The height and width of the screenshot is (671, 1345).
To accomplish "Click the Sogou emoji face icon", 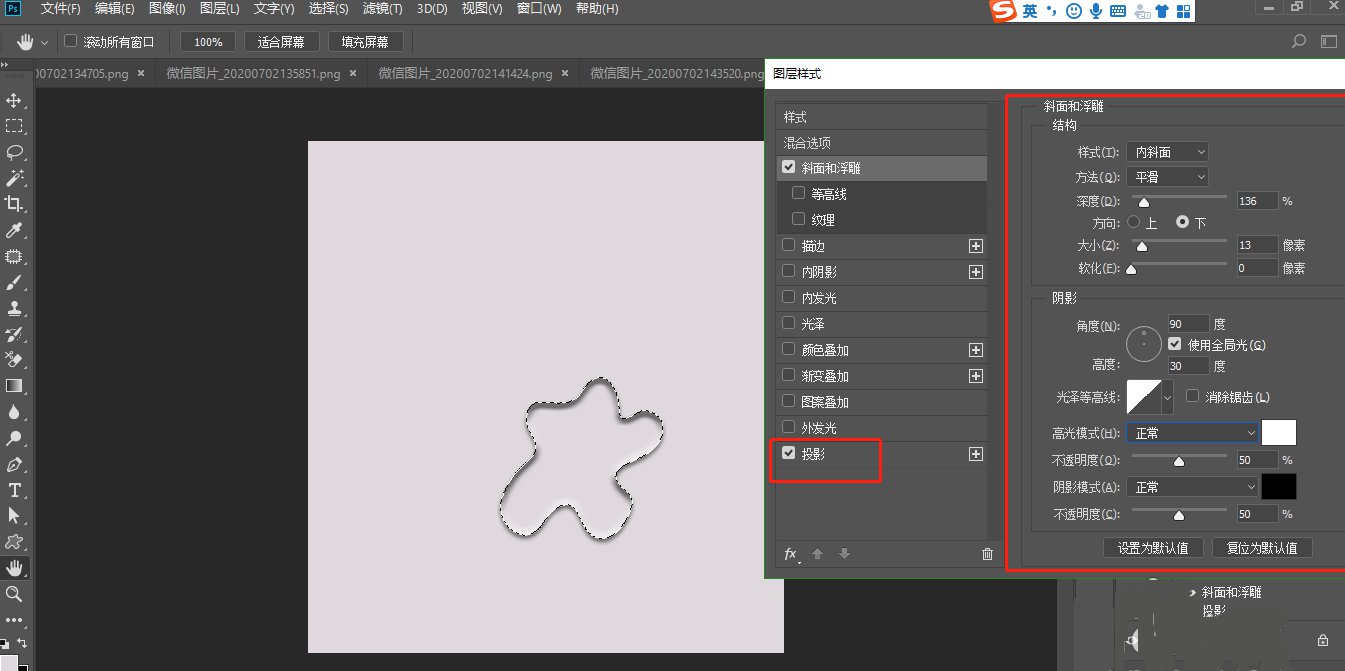I will tap(1074, 11).
